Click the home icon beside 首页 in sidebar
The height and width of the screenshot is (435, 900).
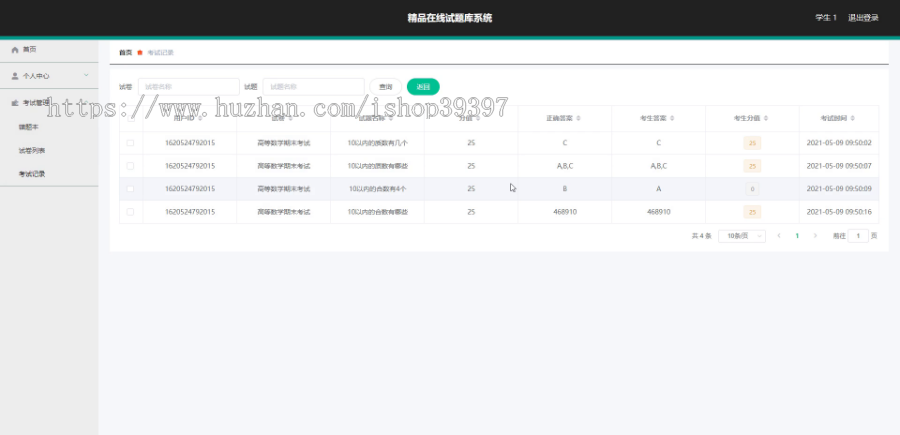15,50
